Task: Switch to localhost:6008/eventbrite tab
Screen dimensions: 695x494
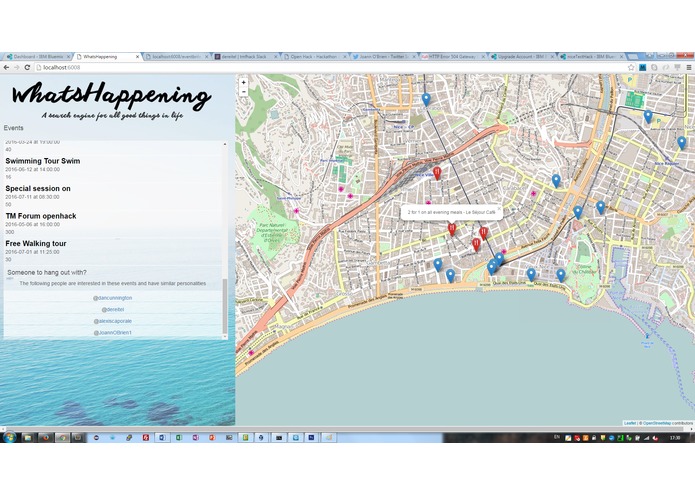Action: (176, 57)
